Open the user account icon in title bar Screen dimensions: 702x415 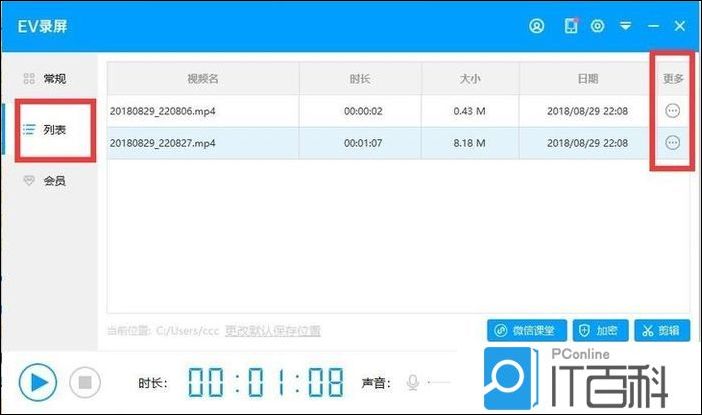click(x=536, y=26)
